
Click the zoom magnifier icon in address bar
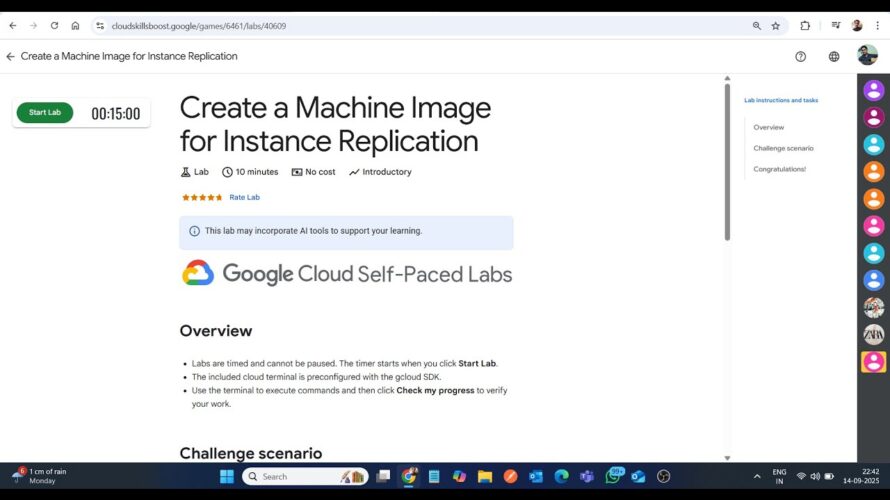click(757, 26)
